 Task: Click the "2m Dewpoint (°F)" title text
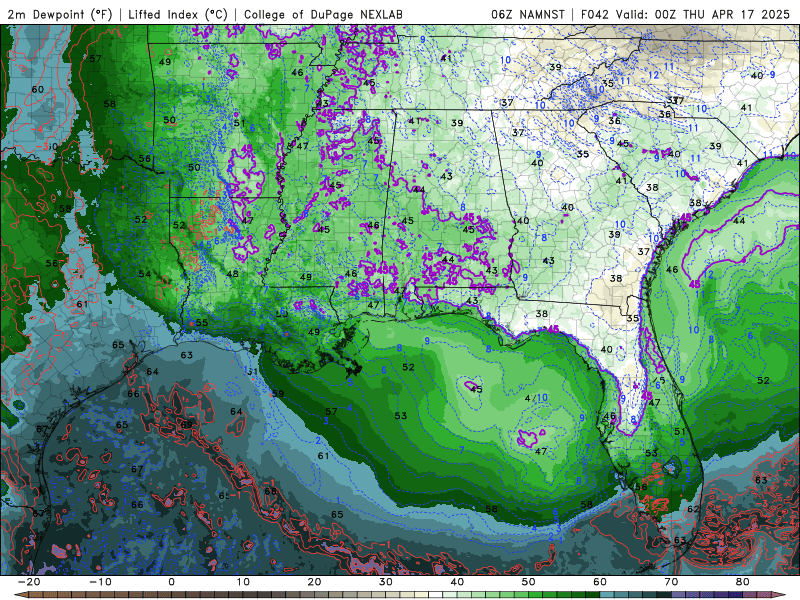tap(59, 14)
